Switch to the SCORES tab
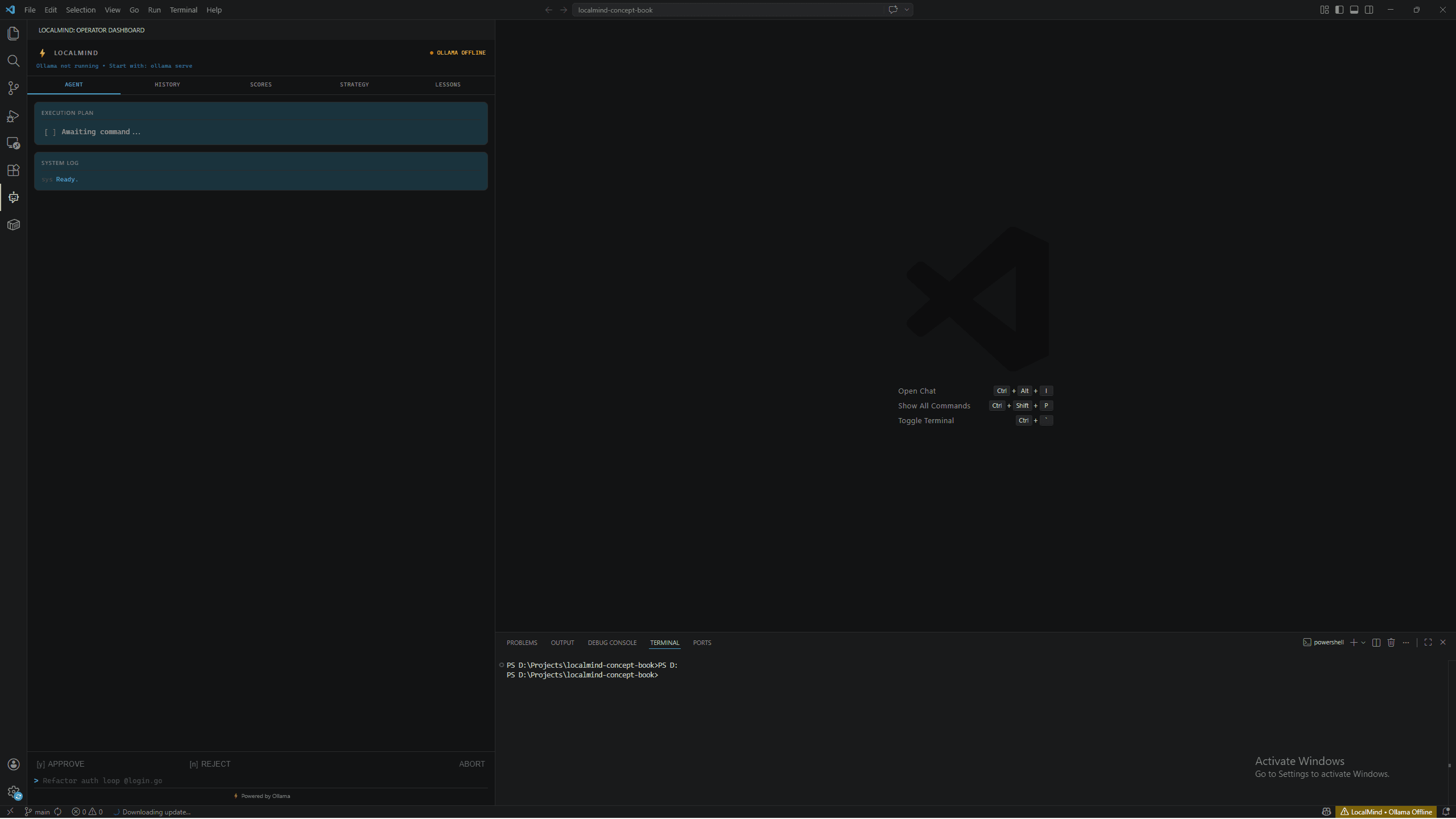 (x=261, y=85)
